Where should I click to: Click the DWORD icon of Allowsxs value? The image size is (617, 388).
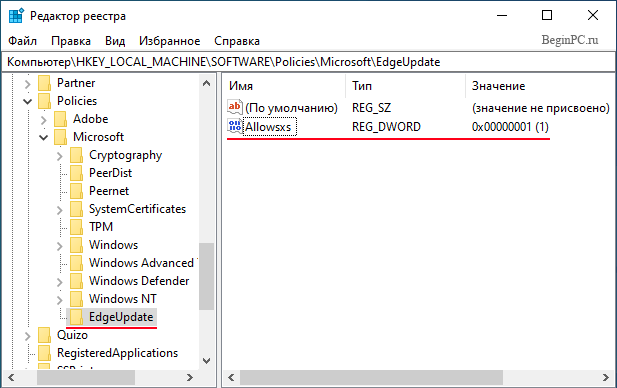click(235, 126)
